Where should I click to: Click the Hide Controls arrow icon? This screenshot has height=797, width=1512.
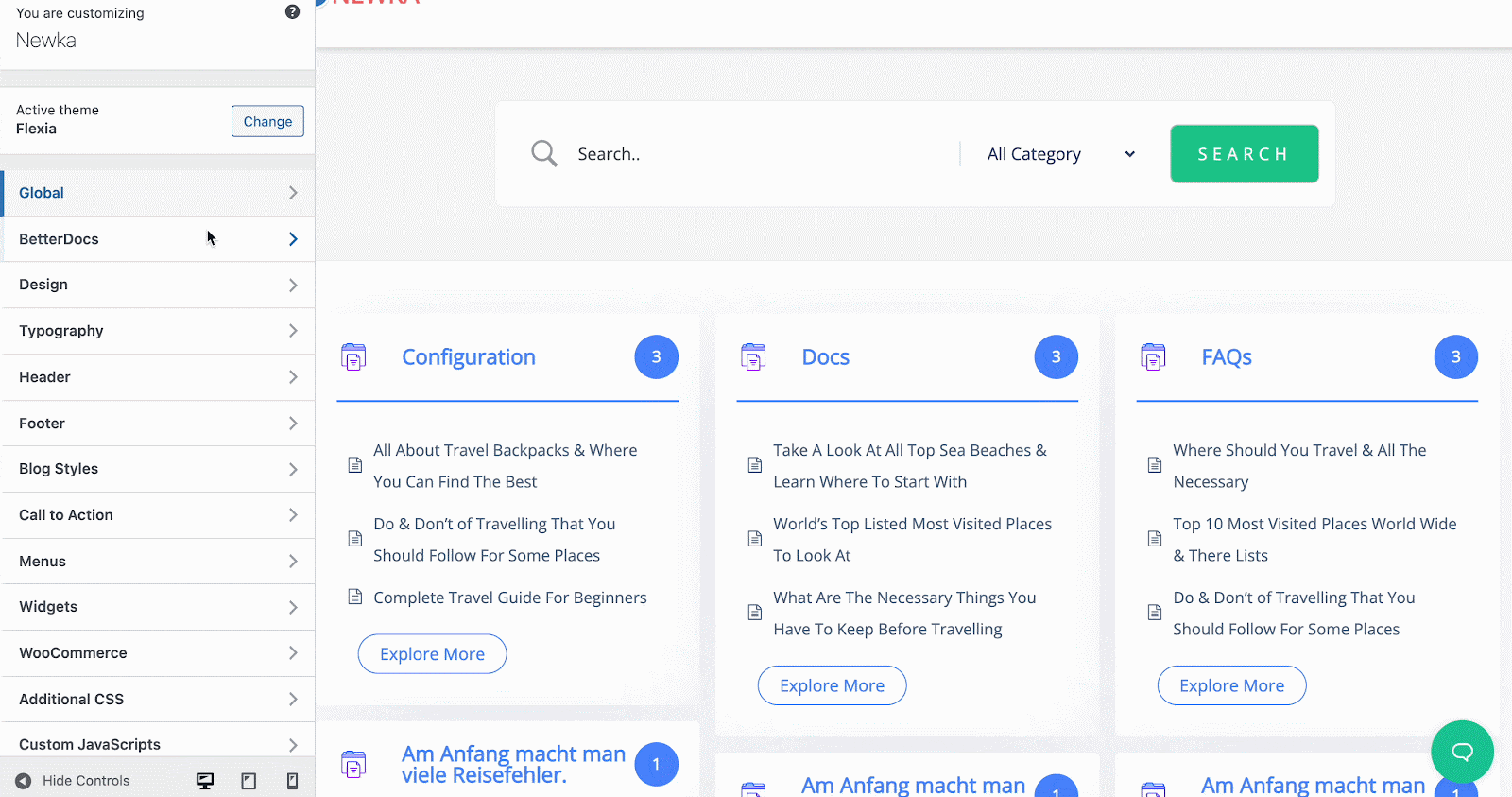[x=24, y=781]
